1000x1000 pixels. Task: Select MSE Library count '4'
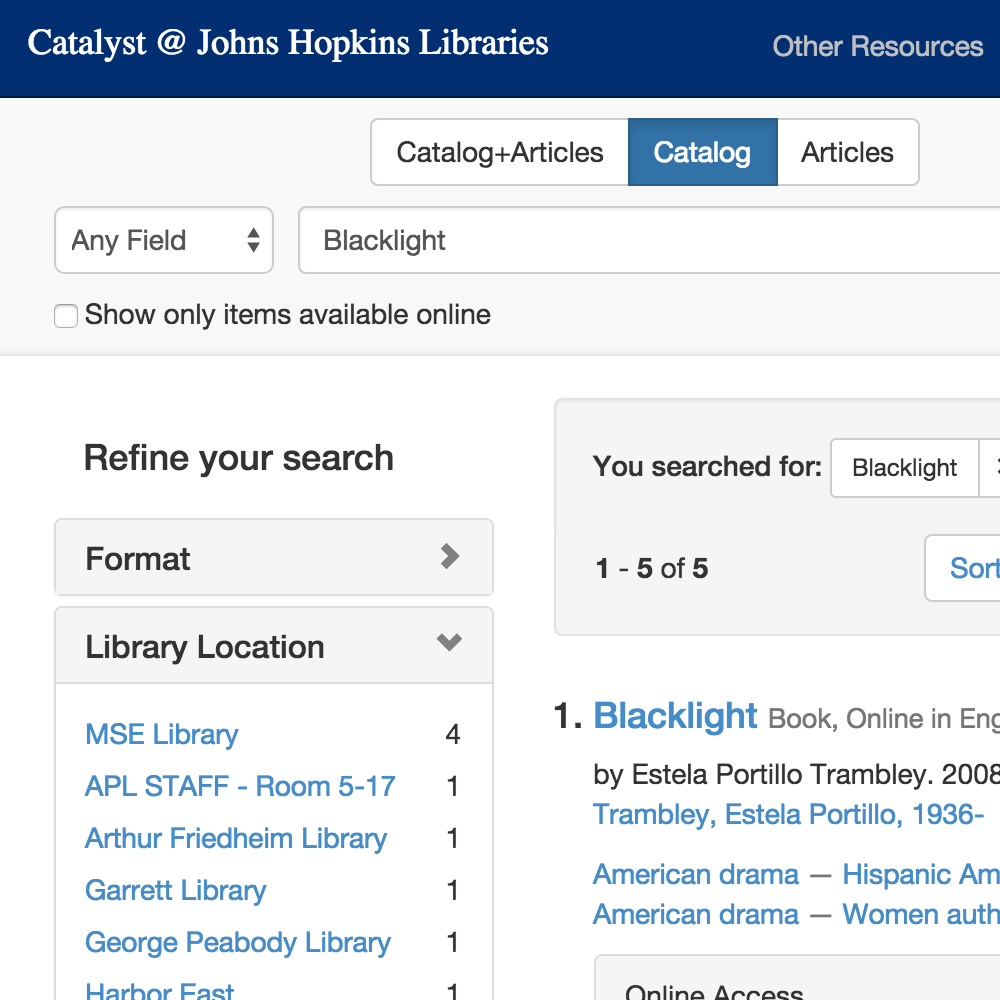click(x=453, y=735)
